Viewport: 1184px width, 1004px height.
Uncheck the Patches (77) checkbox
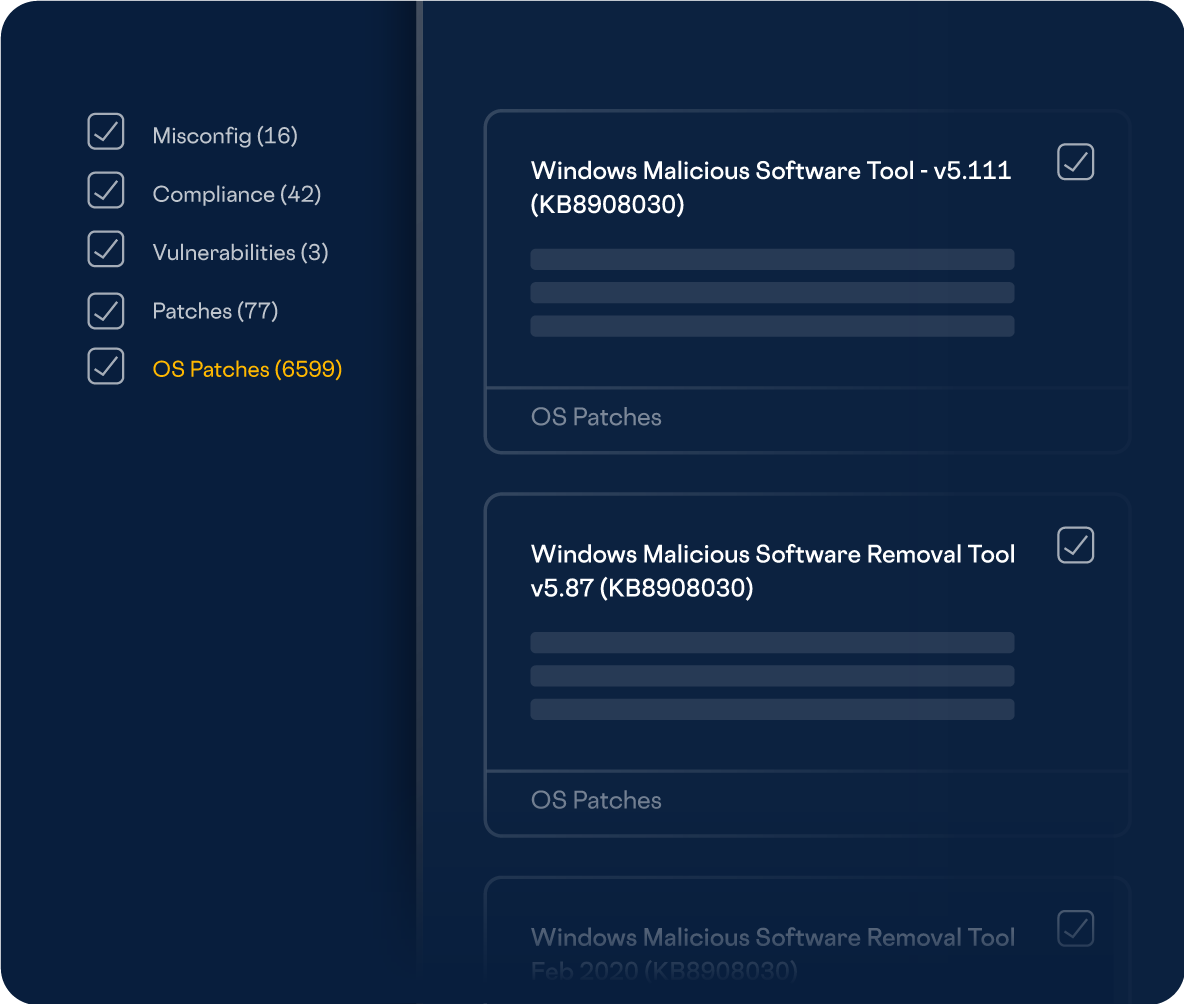tap(106, 311)
